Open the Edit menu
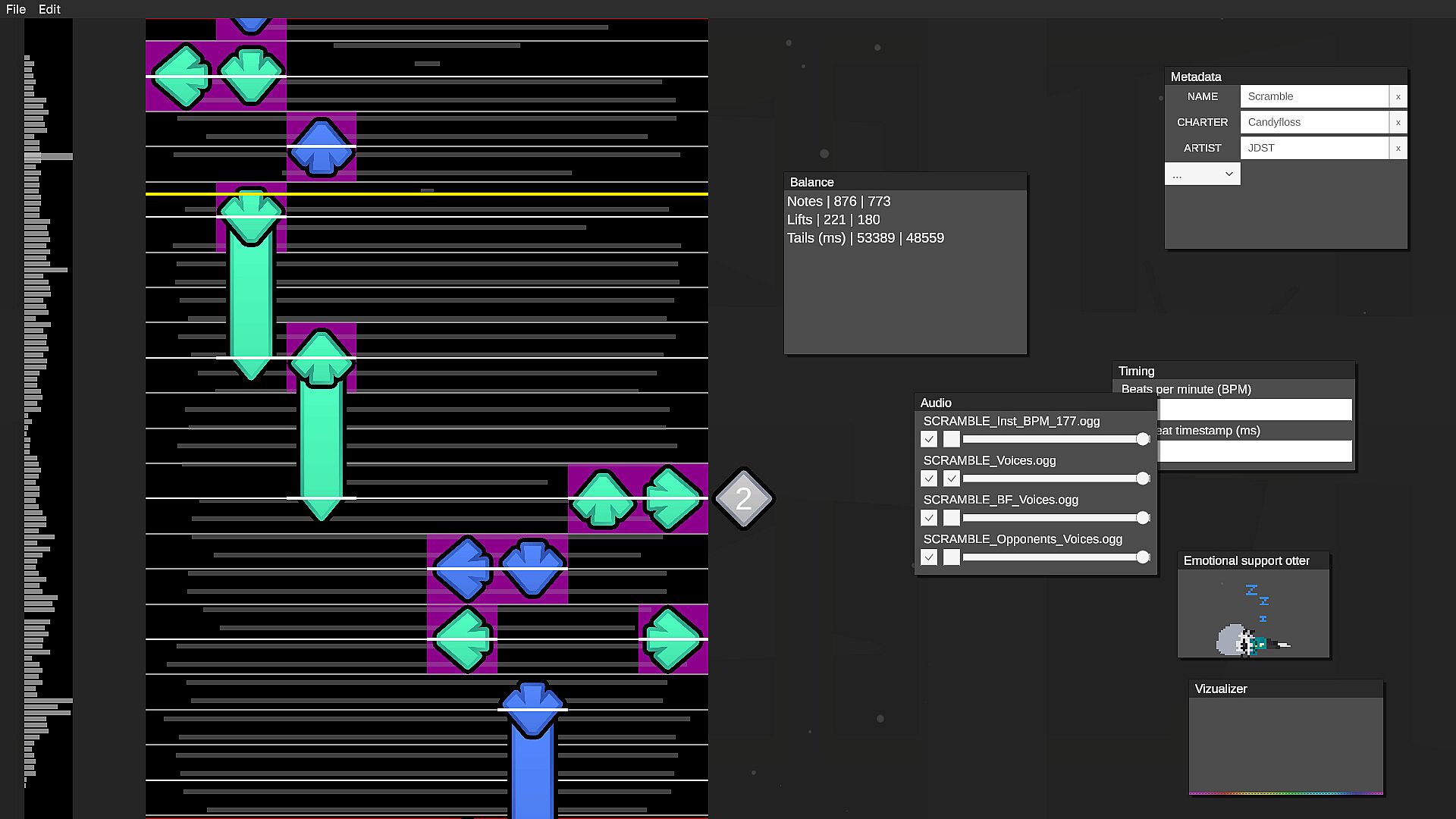Screen dimensions: 1456x819 coord(49,9)
